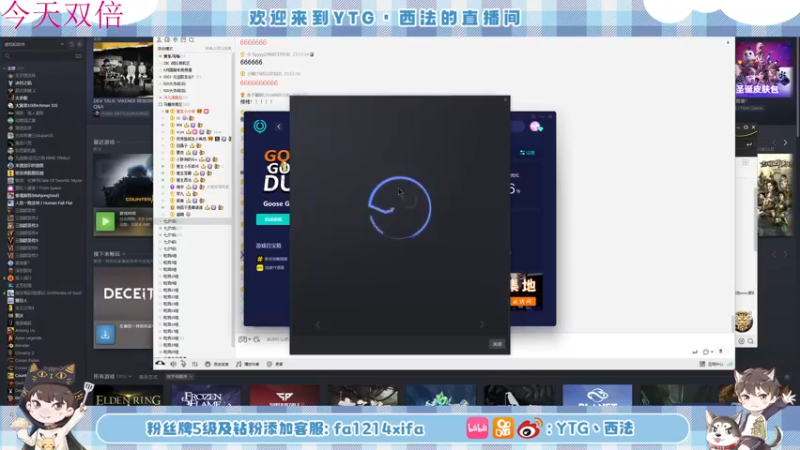The width and height of the screenshot is (800, 450).
Task: Click the teal launch button under Goose Goose Duck
Action: 273,219
